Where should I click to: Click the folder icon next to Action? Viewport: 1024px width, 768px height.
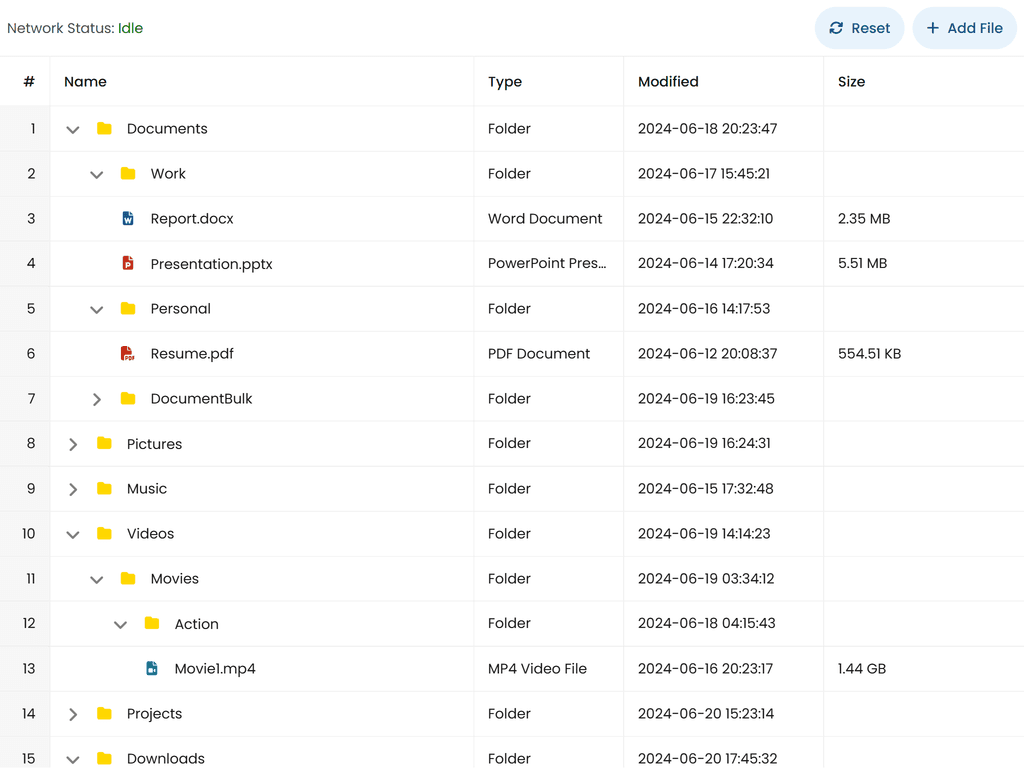[152, 624]
